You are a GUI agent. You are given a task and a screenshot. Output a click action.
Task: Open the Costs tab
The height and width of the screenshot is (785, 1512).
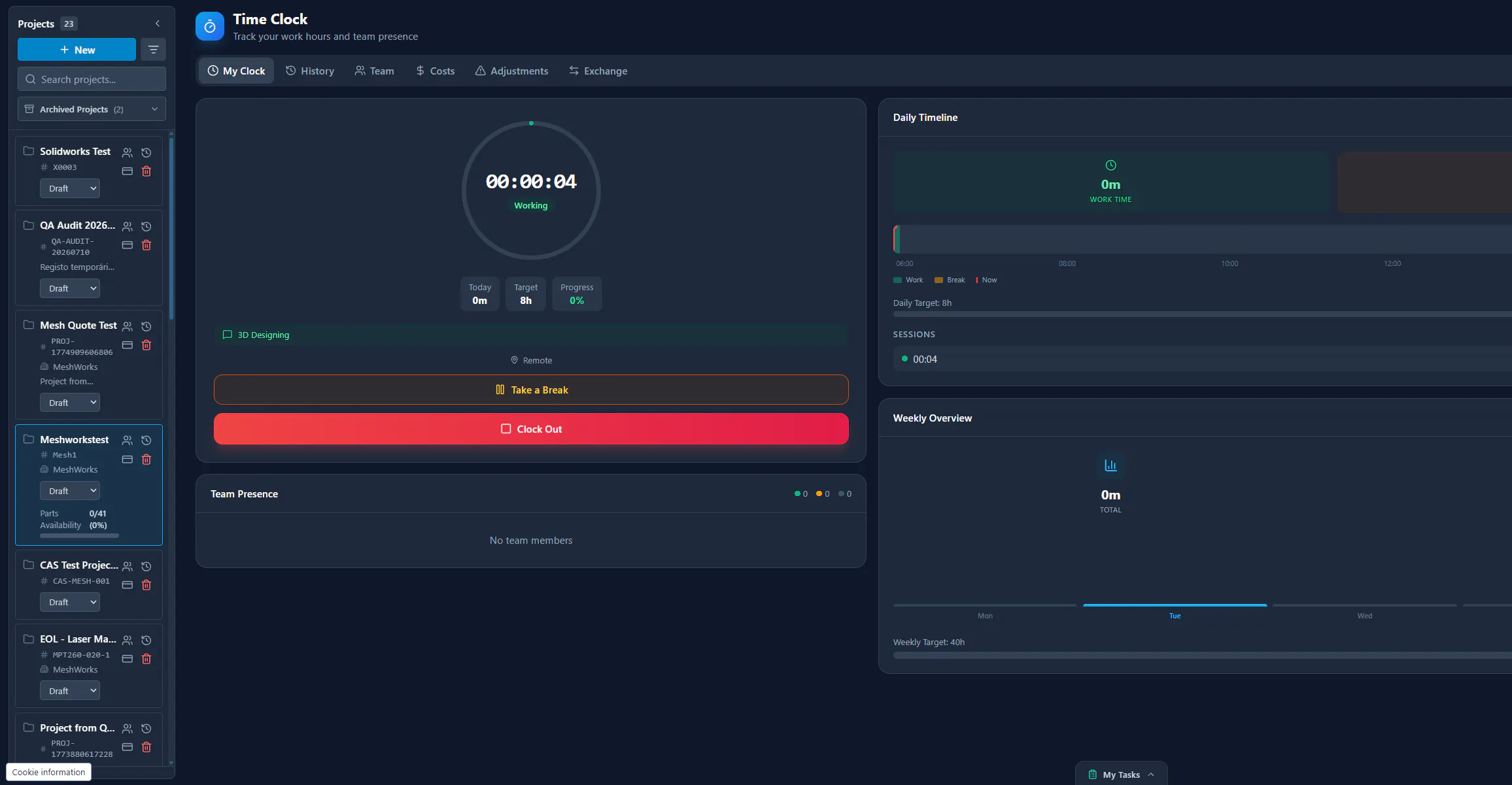(435, 71)
